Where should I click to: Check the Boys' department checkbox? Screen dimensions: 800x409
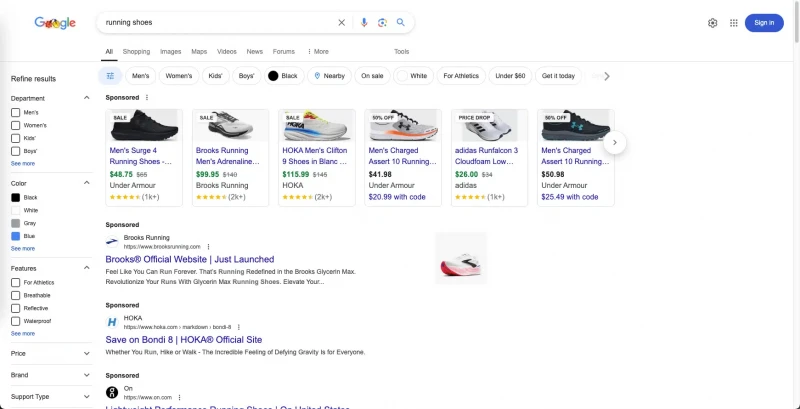pos(15,151)
